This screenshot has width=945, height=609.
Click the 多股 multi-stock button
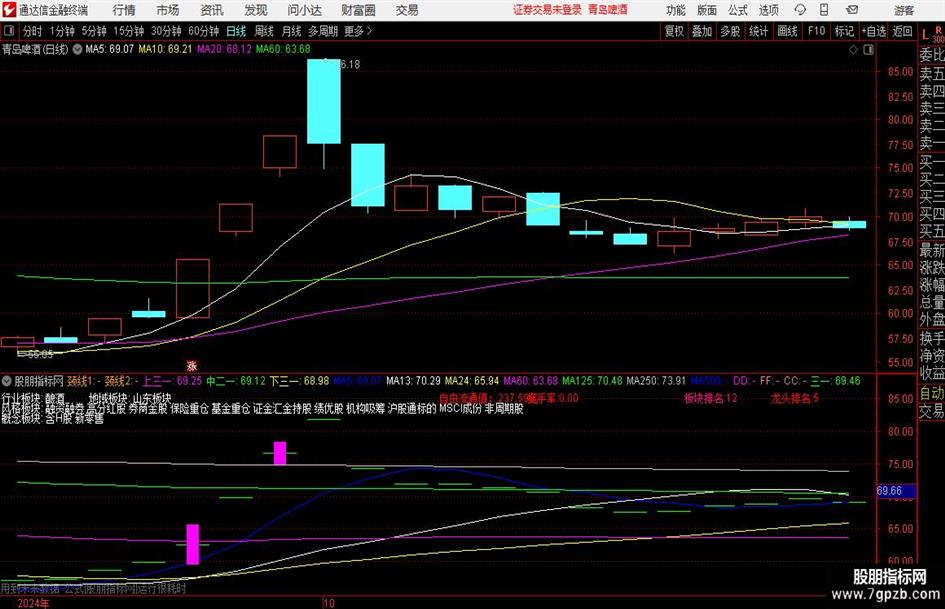[730, 31]
